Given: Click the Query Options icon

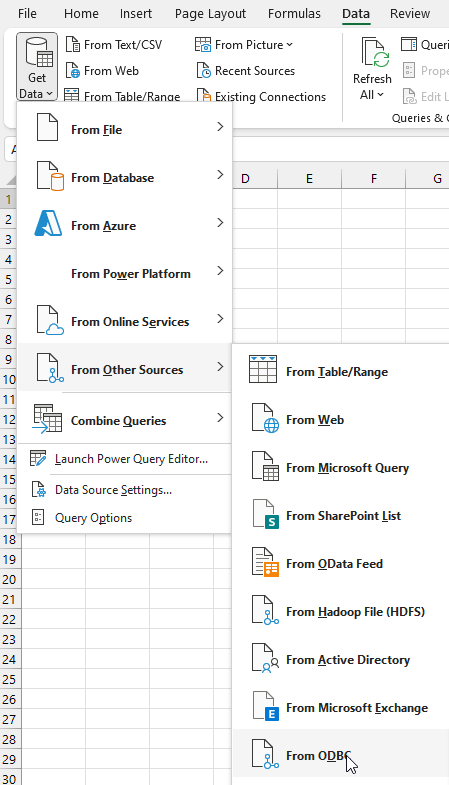Looking at the screenshot, I should coord(38,518).
